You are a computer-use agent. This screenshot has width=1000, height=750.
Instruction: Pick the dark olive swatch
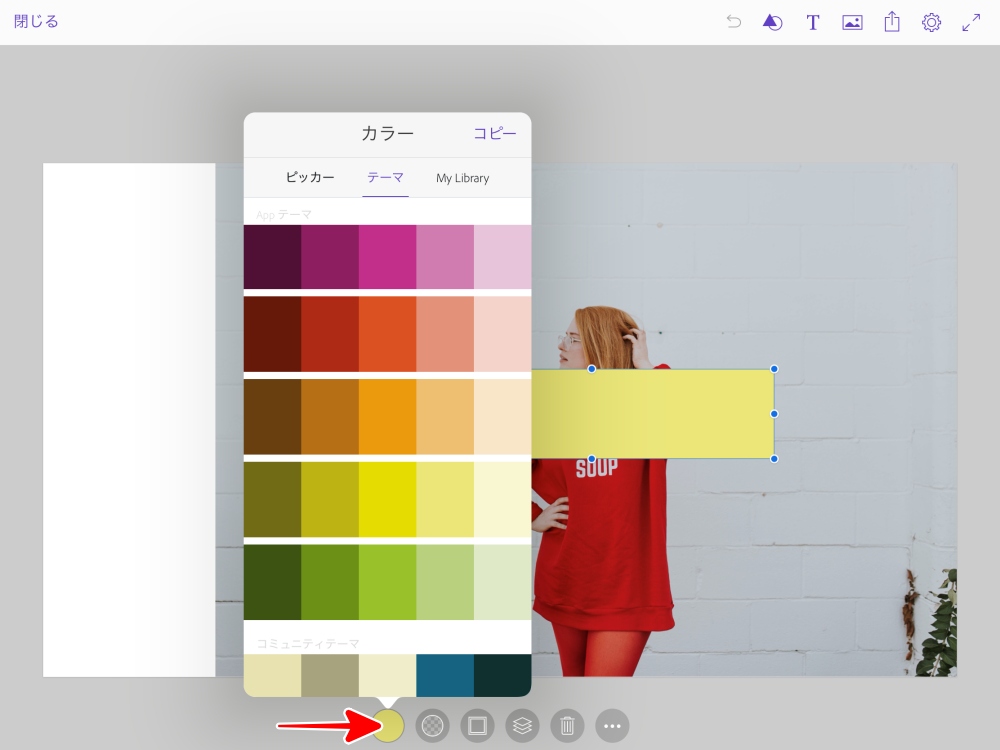pyautogui.click(x=272, y=499)
